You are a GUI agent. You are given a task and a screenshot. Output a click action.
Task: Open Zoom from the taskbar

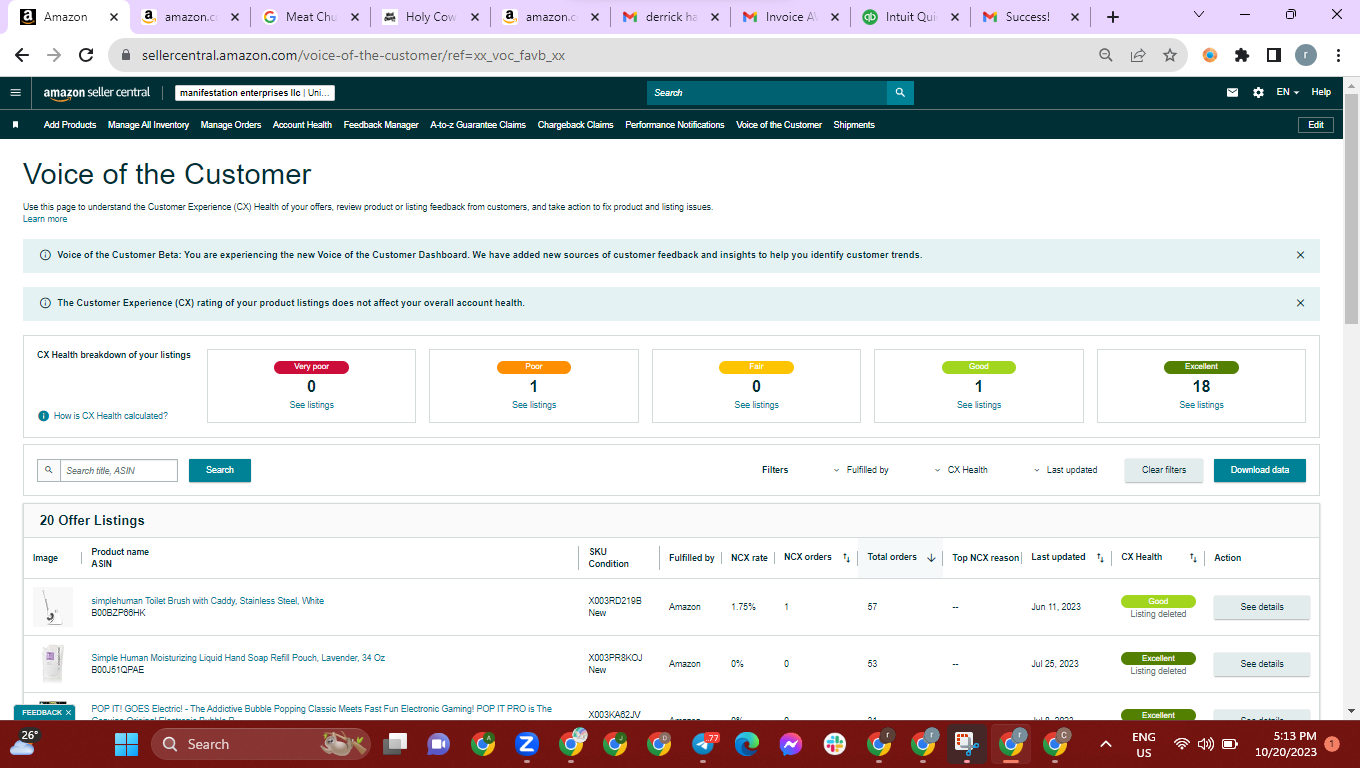527,744
